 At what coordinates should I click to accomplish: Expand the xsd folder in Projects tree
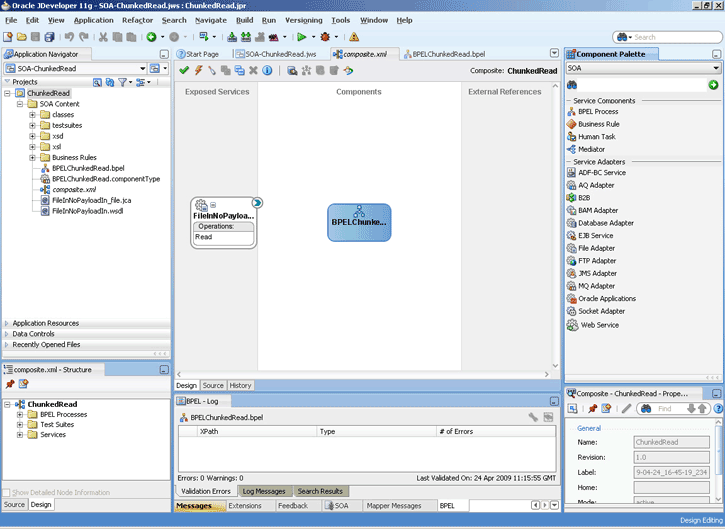pos(33,135)
